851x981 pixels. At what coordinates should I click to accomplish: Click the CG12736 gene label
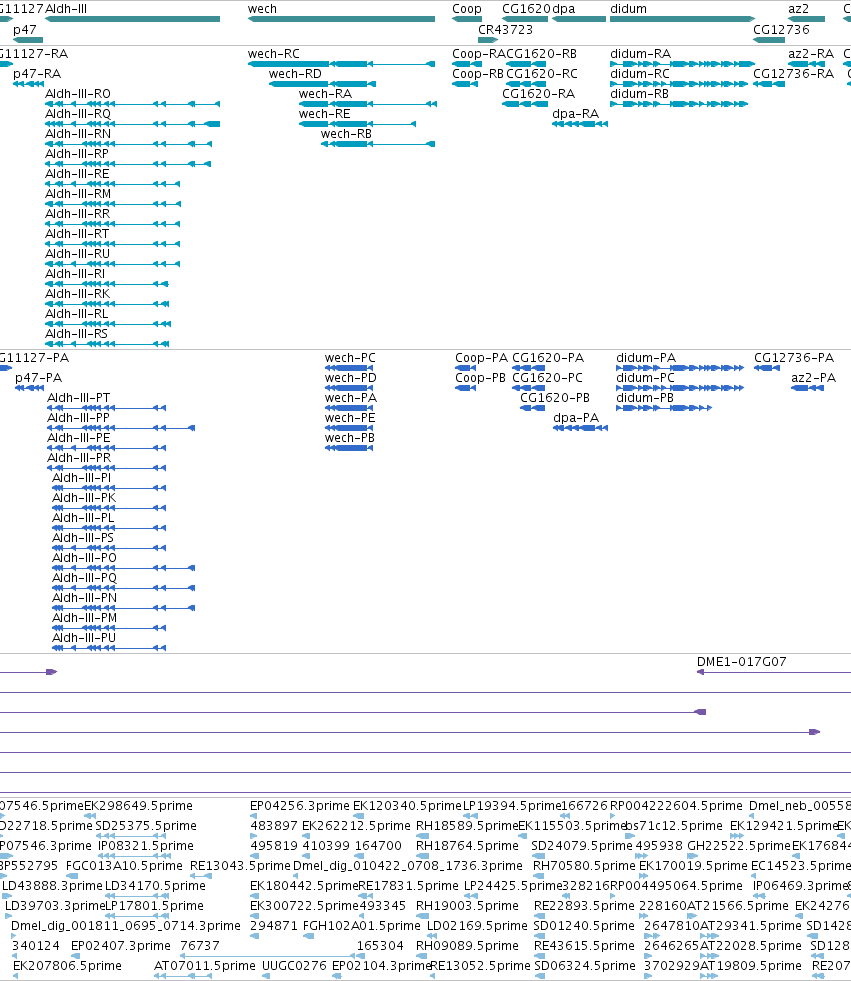781,29
